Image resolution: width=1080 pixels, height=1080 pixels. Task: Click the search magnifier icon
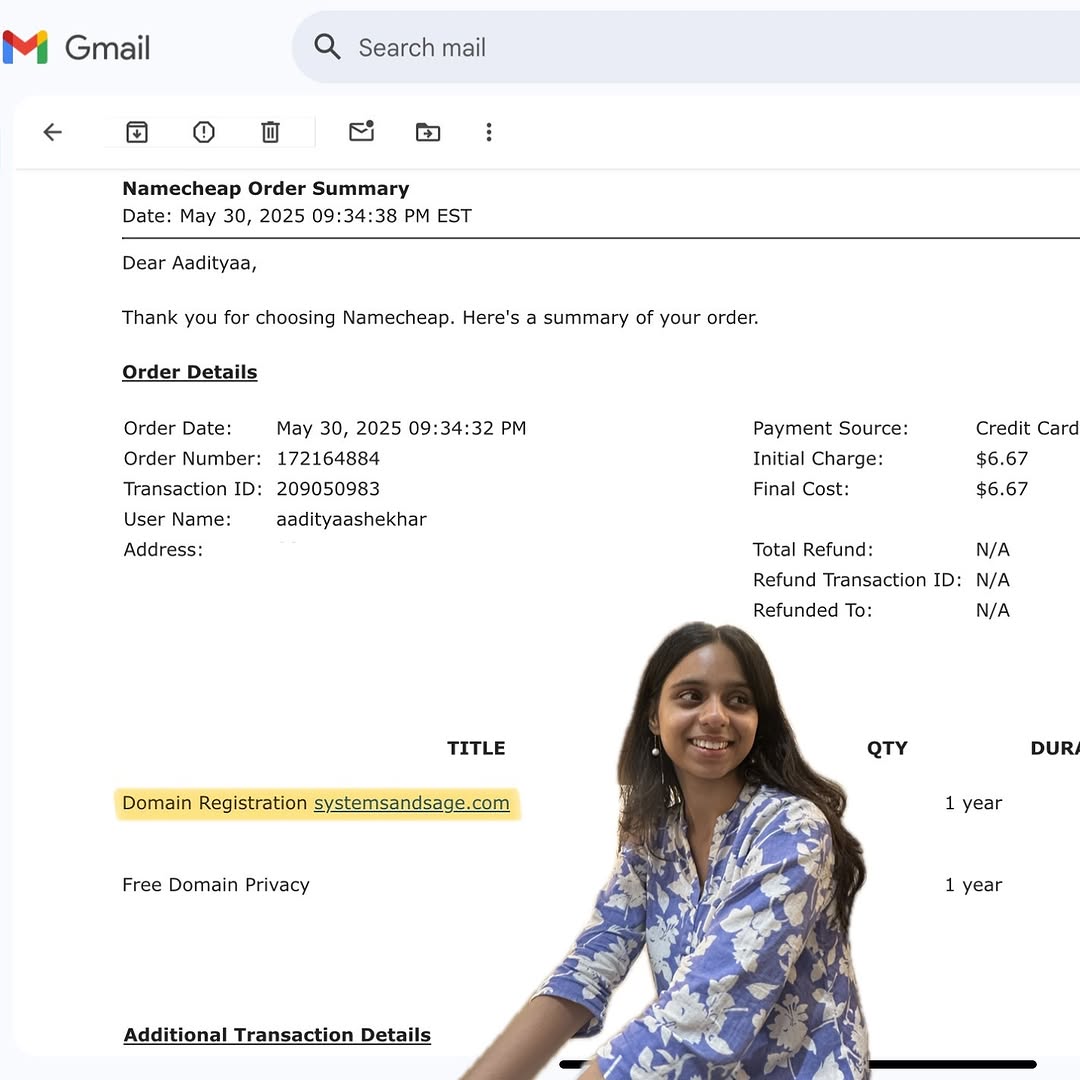326,47
